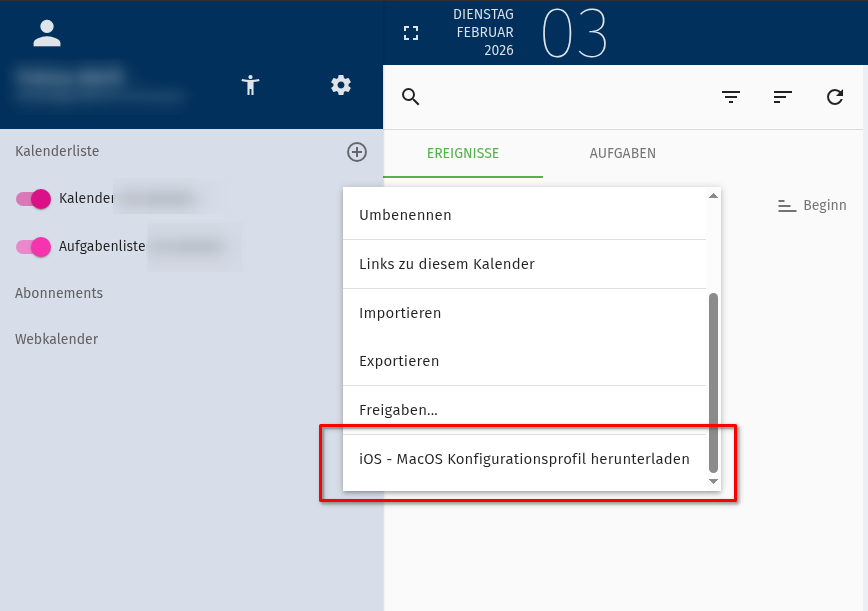Expand the Abonnements section
The image size is (868, 611).
pyautogui.click(x=59, y=293)
